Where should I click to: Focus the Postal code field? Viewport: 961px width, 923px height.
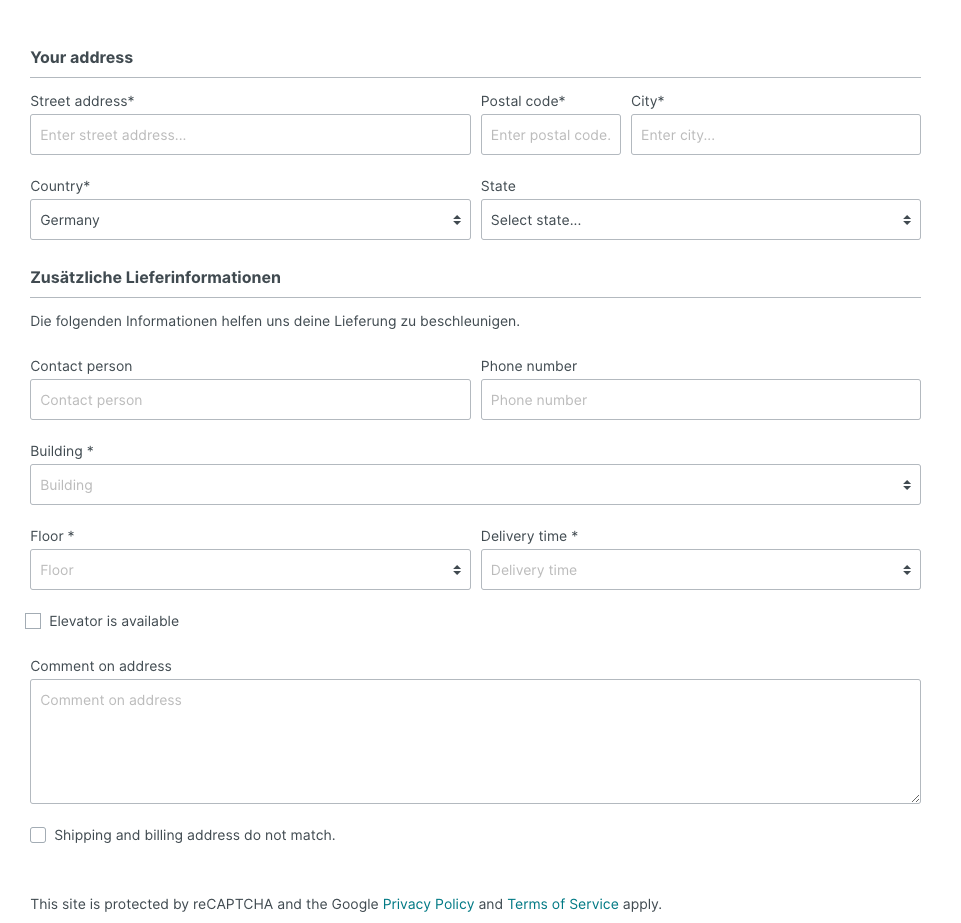point(550,134)
